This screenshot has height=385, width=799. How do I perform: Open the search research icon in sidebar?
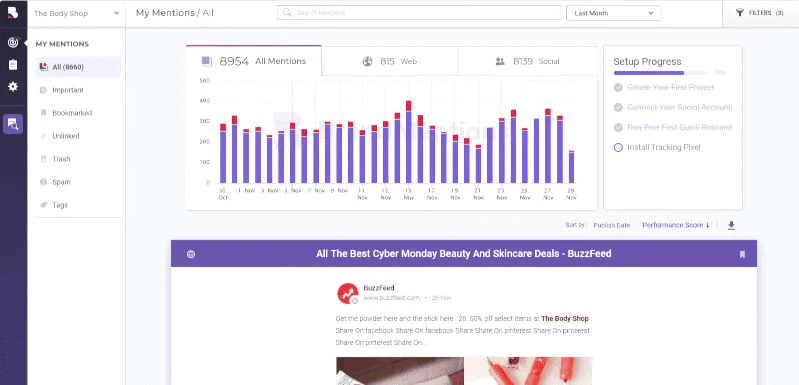pyautogui.click(x=13, y=124)
